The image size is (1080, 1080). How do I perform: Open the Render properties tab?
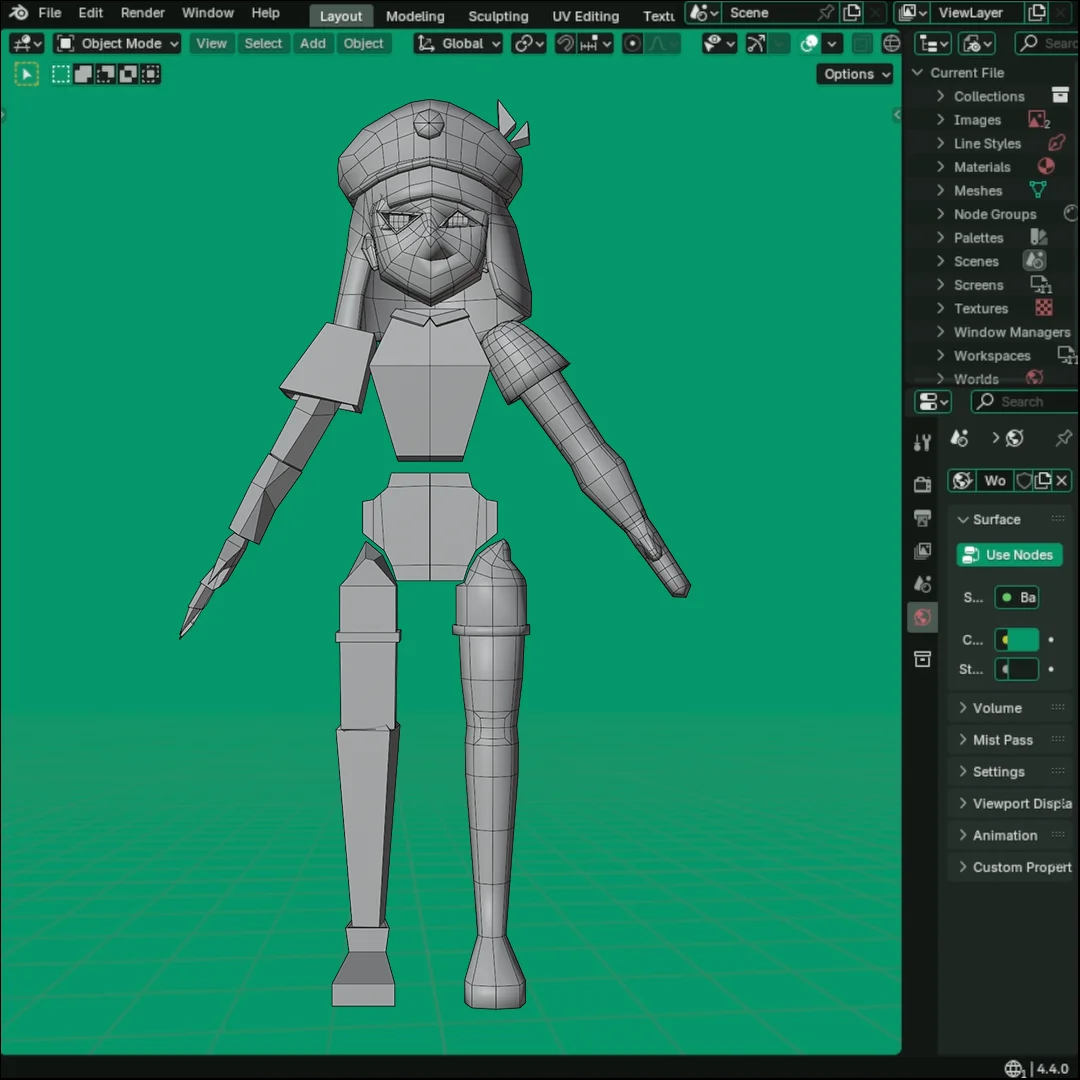pyautogui.click(x=922, y=484)
